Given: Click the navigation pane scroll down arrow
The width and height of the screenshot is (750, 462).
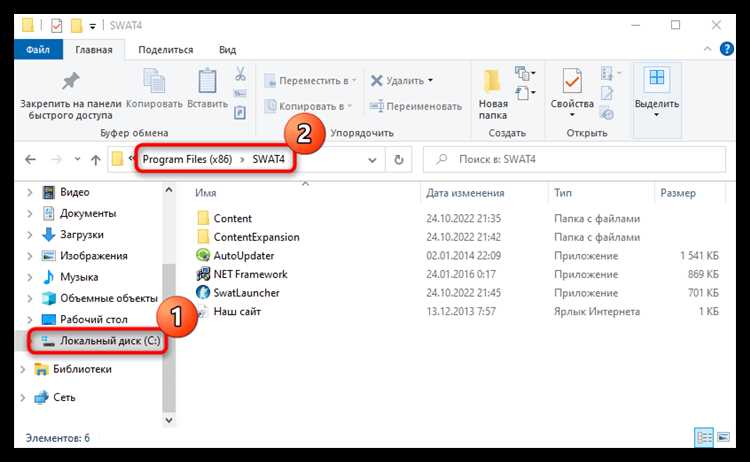Looking at the screenshot, I should (169, 420).
